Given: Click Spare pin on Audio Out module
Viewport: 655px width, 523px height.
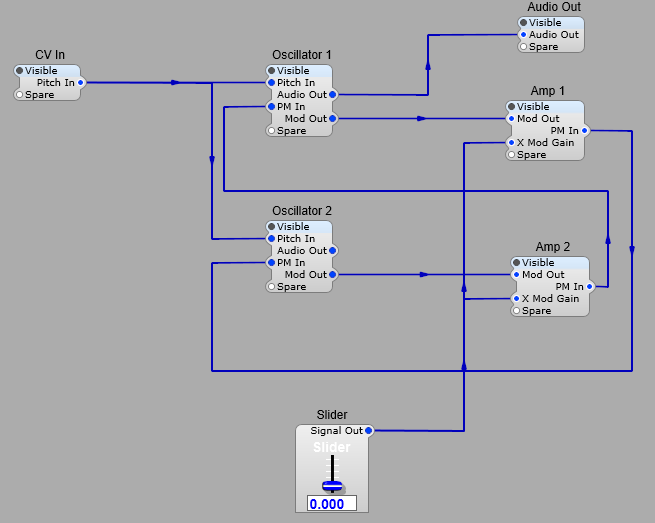Looking at the screenshot, I should (x=523, y=47).
